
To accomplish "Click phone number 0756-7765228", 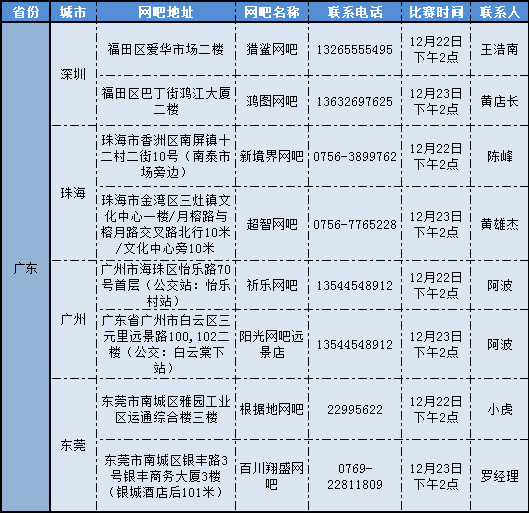I will 355,224.
